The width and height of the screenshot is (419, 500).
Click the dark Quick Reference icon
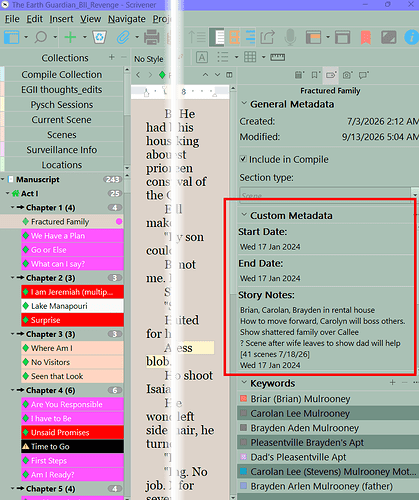[389, 37]
